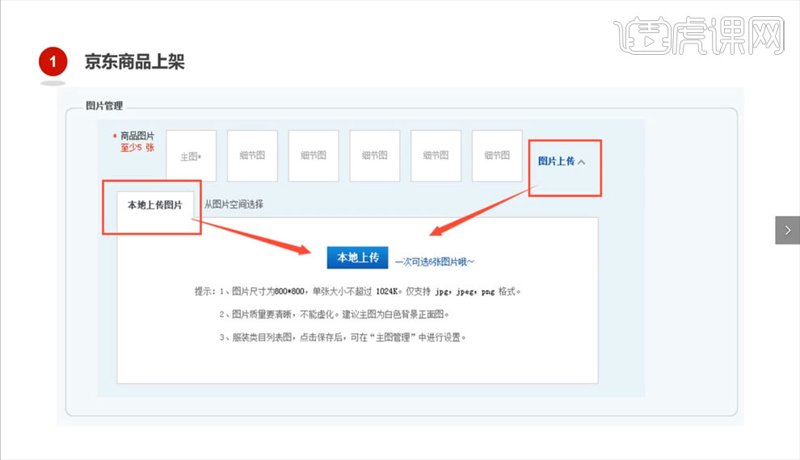Viewport: 800px width, 460px height.
Task: Collapse the 图片上传 expander
Action: 561,161
